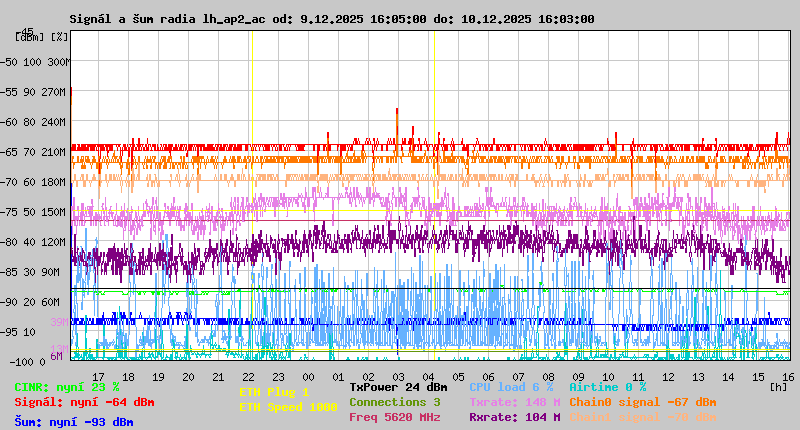Click the 12 hour label on time axis
The image size is (800, 430).
point(670,377)
